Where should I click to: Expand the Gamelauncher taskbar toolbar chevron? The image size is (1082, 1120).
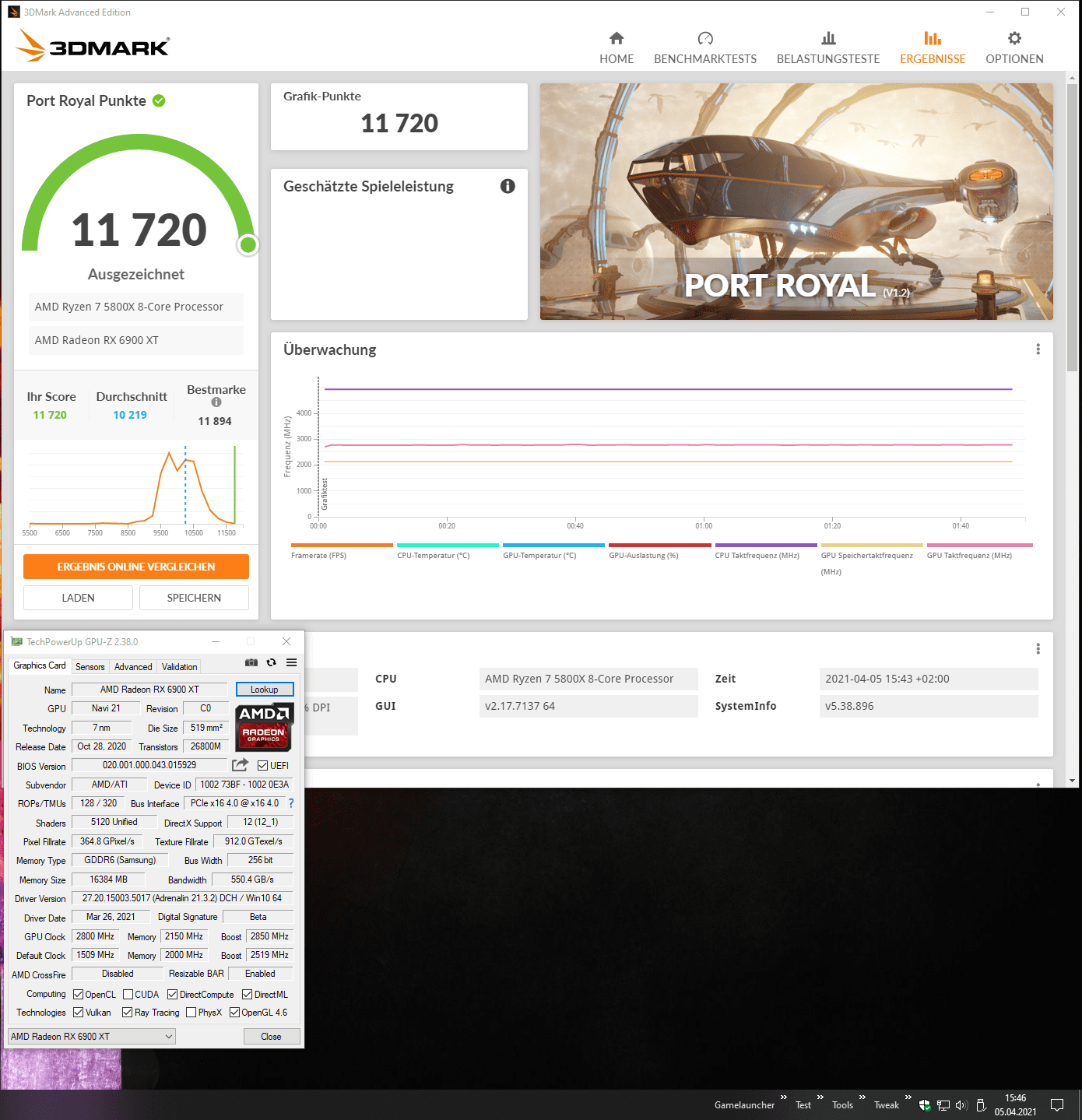(784, 1097)
